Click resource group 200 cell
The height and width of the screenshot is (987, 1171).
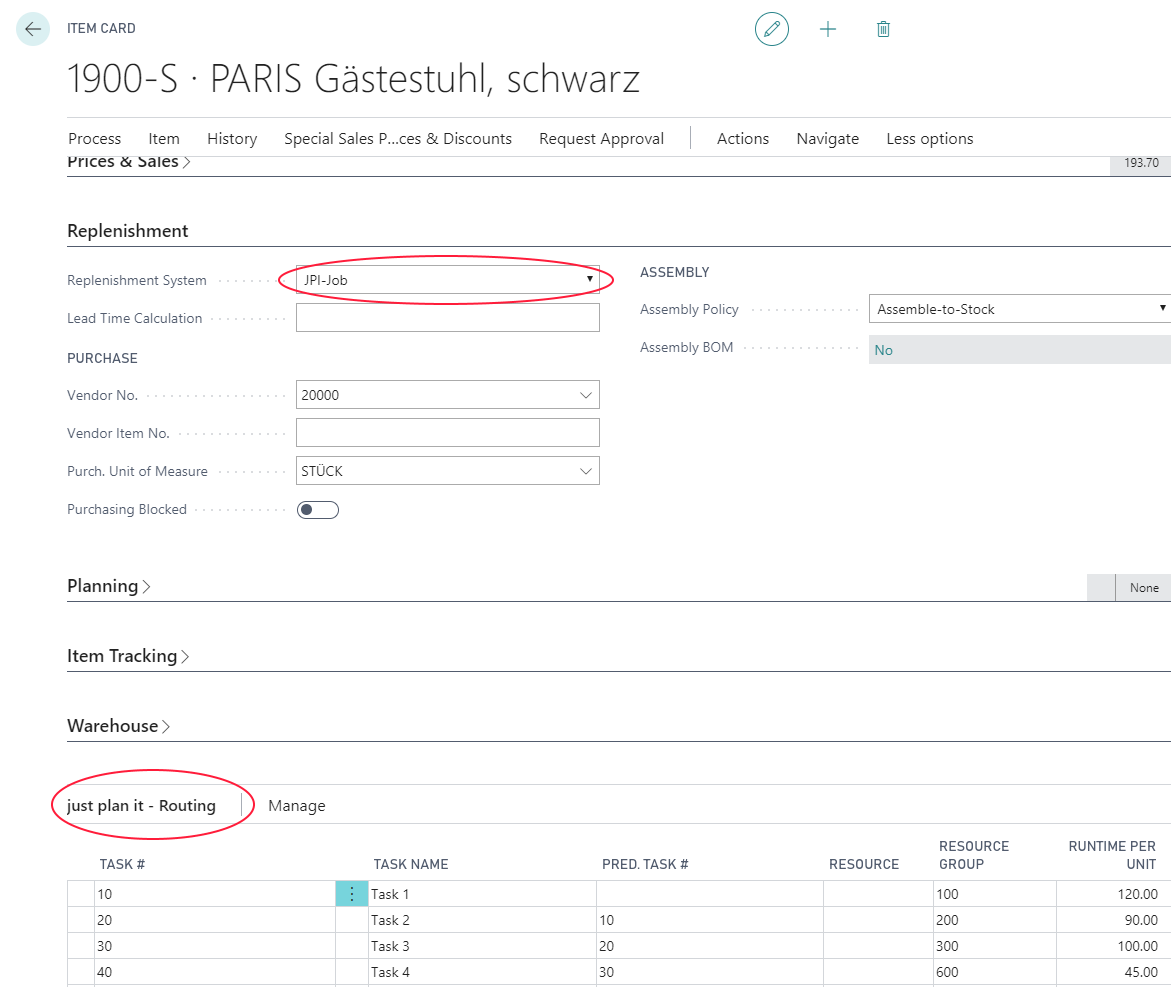[x=995, y=920]
